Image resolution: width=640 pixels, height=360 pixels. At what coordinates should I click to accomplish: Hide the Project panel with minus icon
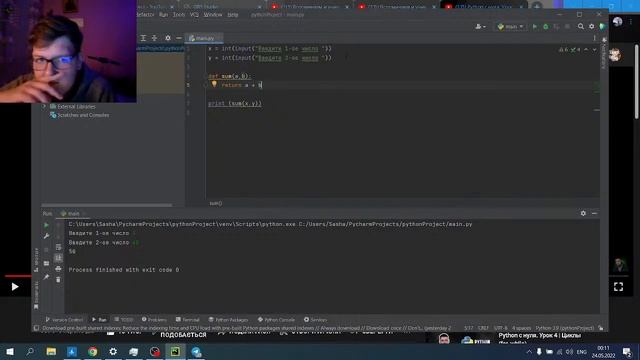(179, 38)
